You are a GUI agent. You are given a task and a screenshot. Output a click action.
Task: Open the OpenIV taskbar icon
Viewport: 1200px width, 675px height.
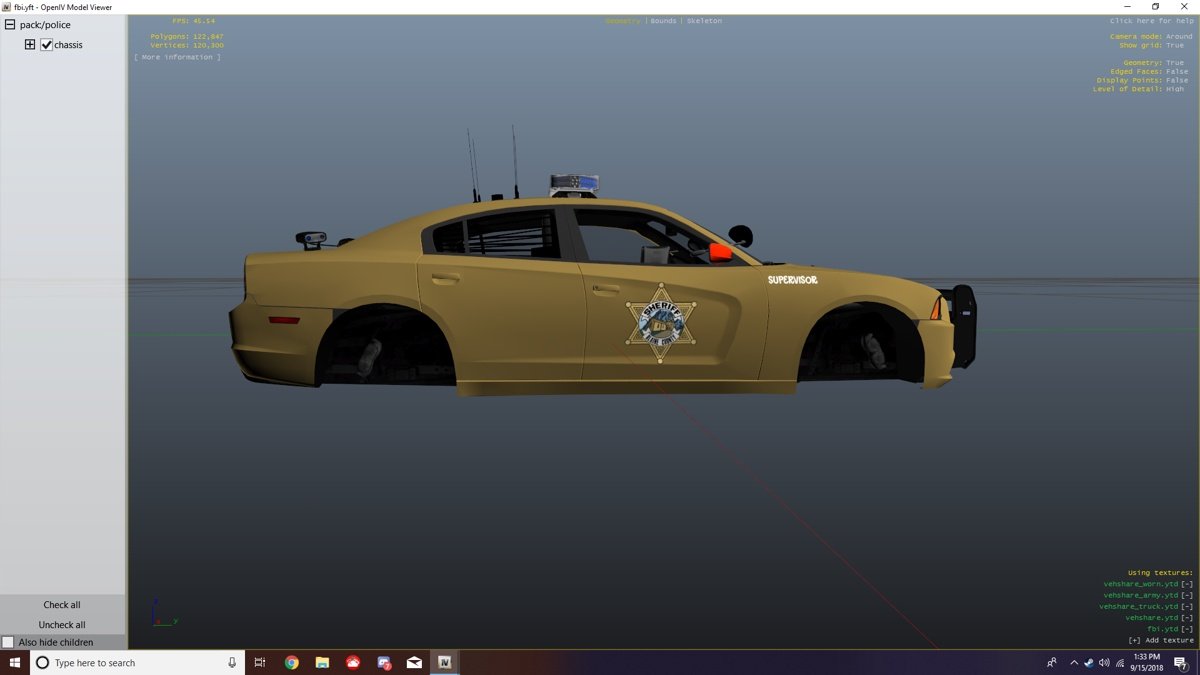tap(444, 662)
